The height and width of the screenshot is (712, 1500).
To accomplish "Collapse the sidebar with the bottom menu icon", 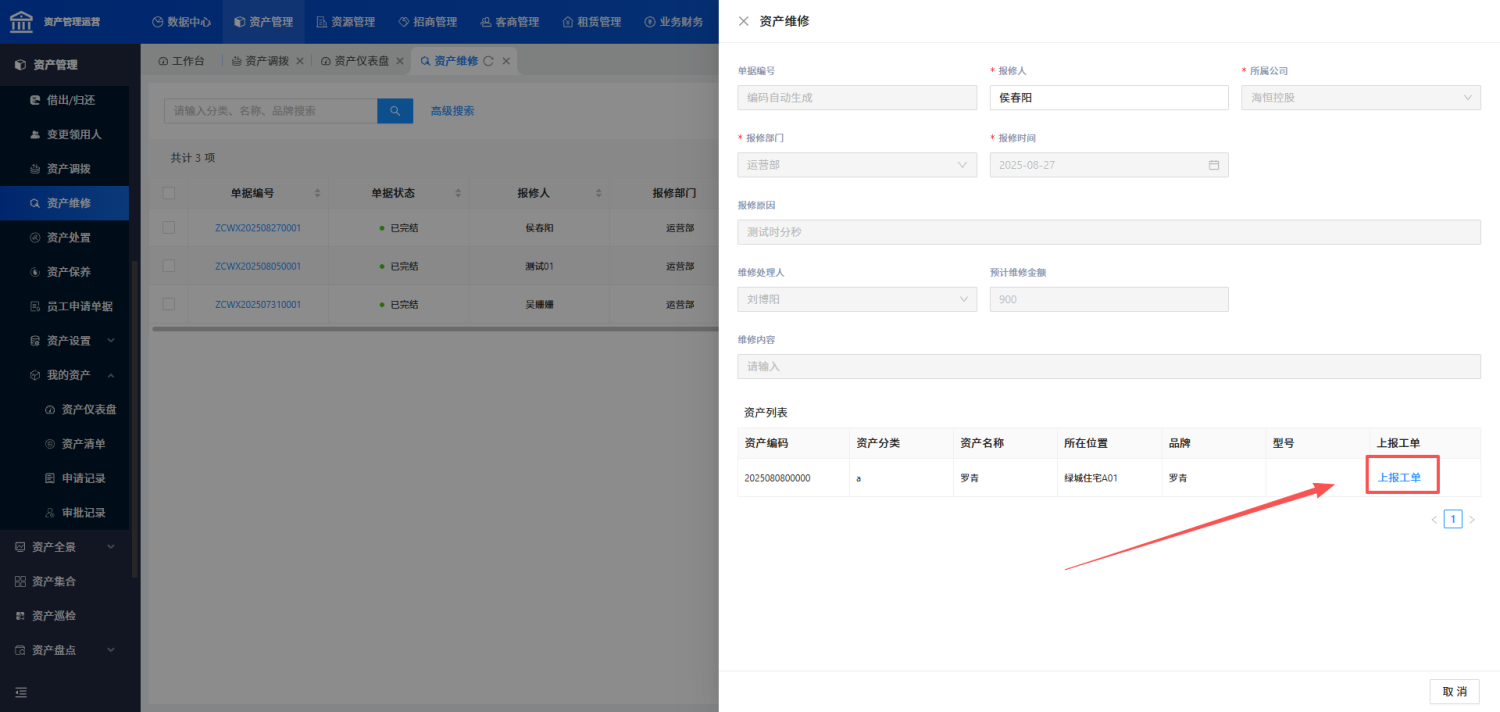I will (x=21, y=692).
